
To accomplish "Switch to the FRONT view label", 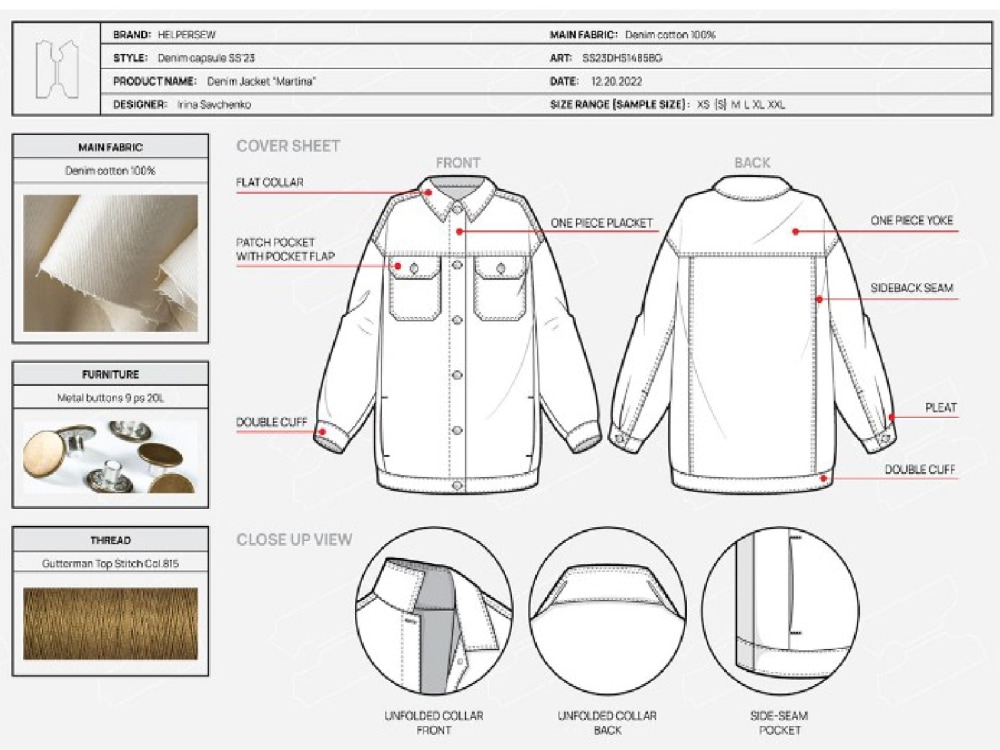I will point(458,162).
